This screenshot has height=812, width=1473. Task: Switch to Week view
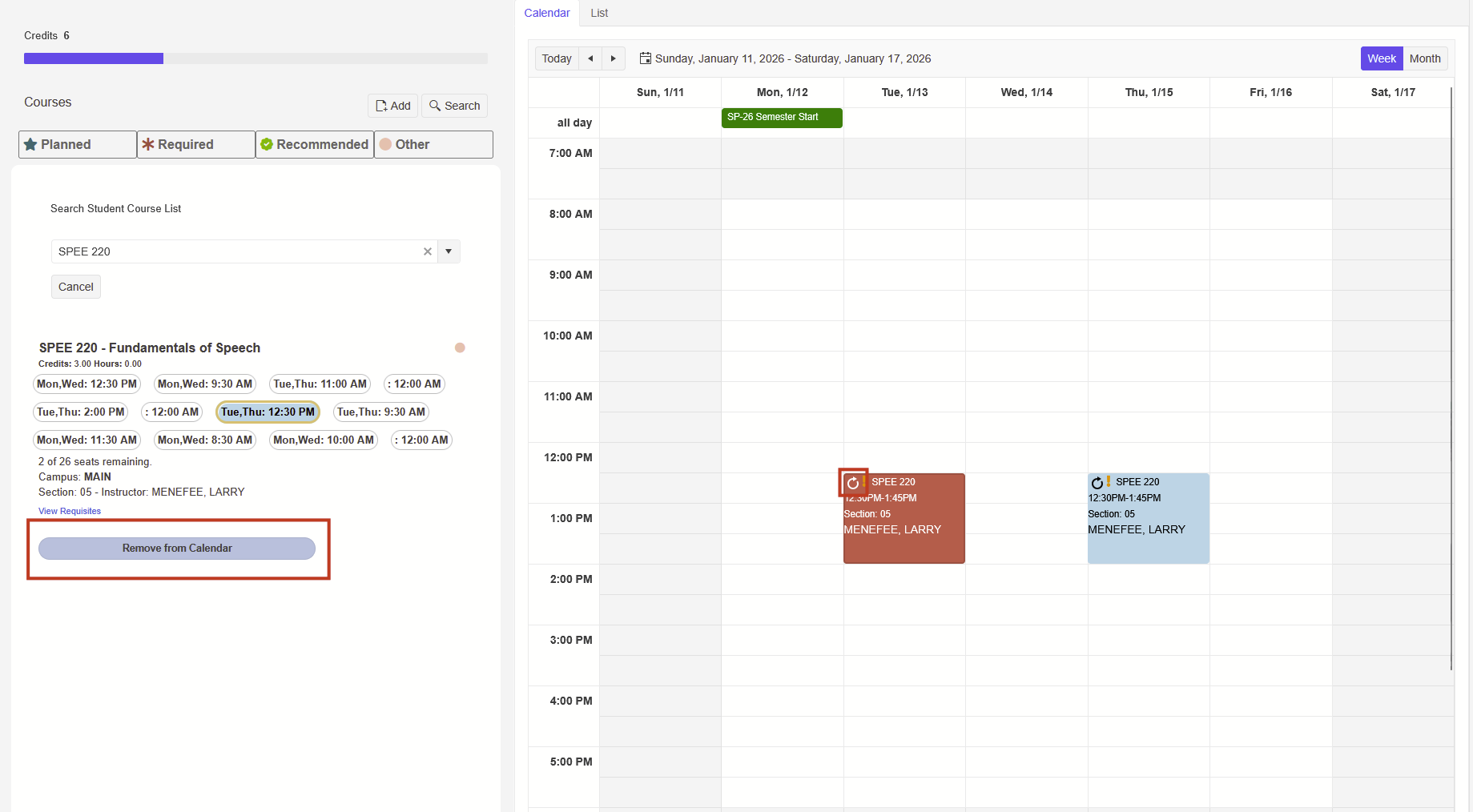coord(1382,58)
